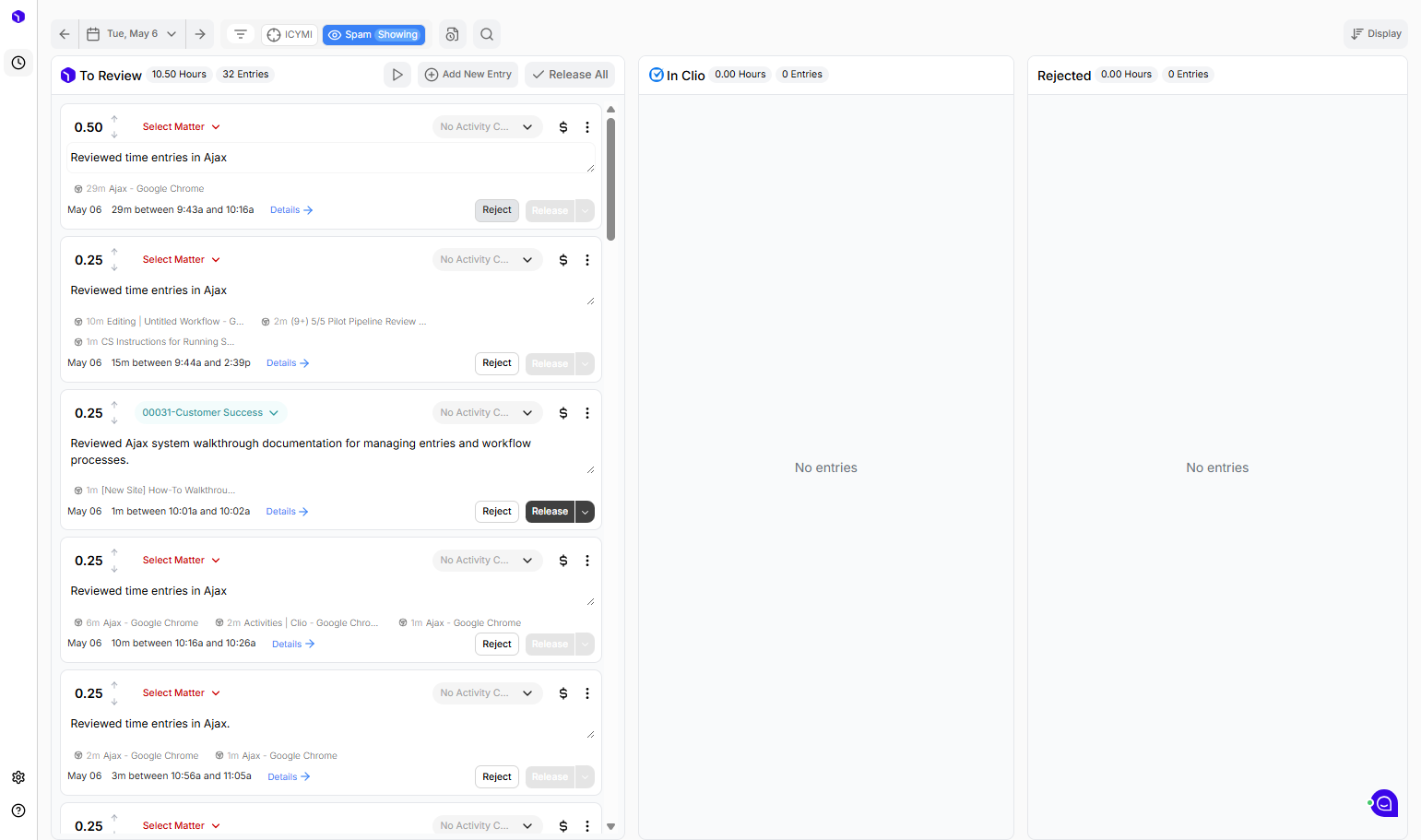Toggle billable dollar on 10:56a–11:05a entry
Image resolution: width=1421 pixels, height=840 pixels.
563,693
